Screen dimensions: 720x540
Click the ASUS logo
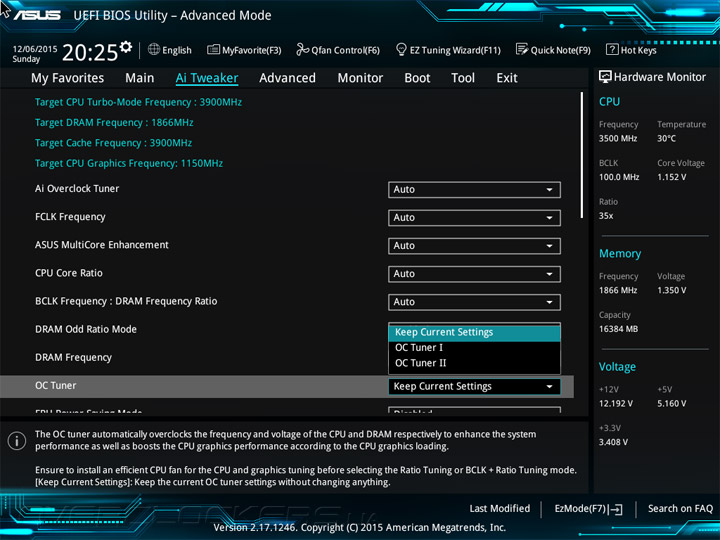37,15
